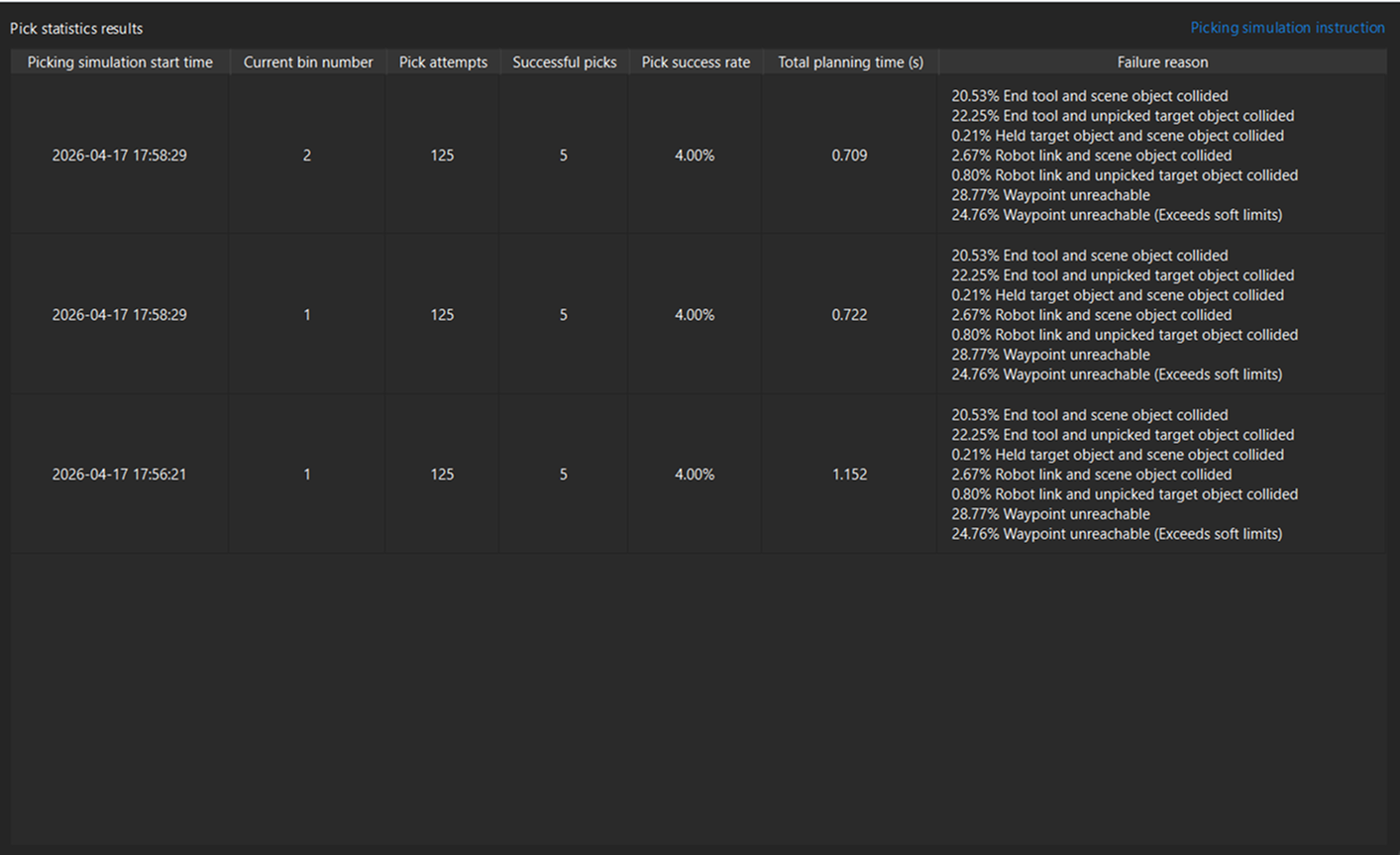Click '0.21% Held target object' line in the 1.152 row
This screenshot has width=1400, height=855.
coord(1118,455)
